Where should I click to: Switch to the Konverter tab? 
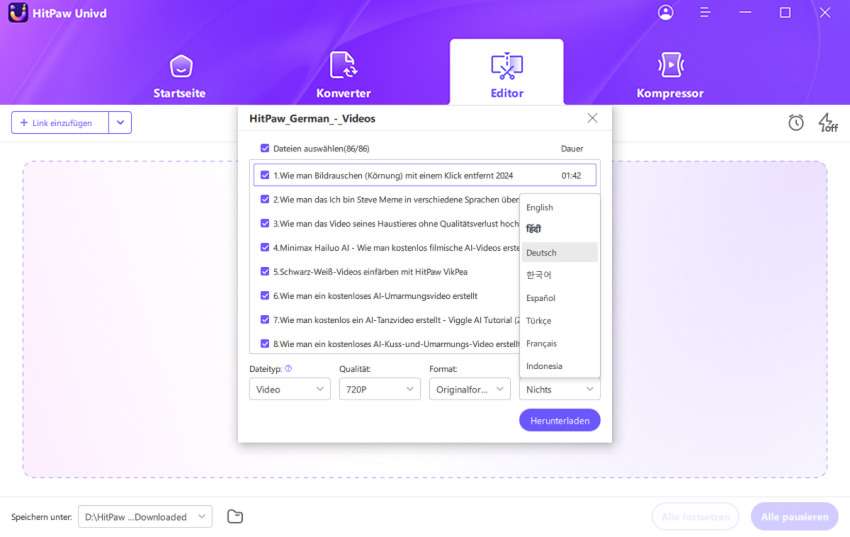coord(343,75)
